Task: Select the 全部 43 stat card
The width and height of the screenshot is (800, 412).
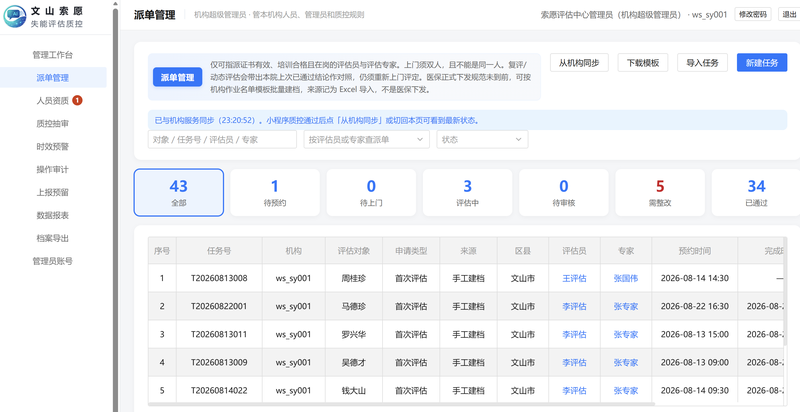Action: click(x=179, y=193)
